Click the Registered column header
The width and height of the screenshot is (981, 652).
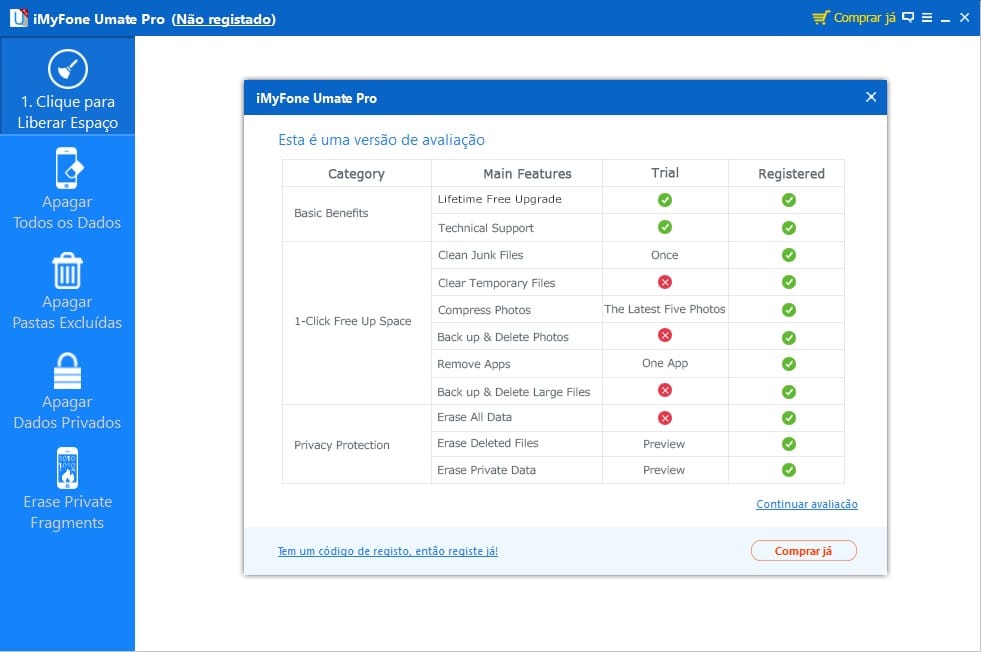tap(791, 174)
